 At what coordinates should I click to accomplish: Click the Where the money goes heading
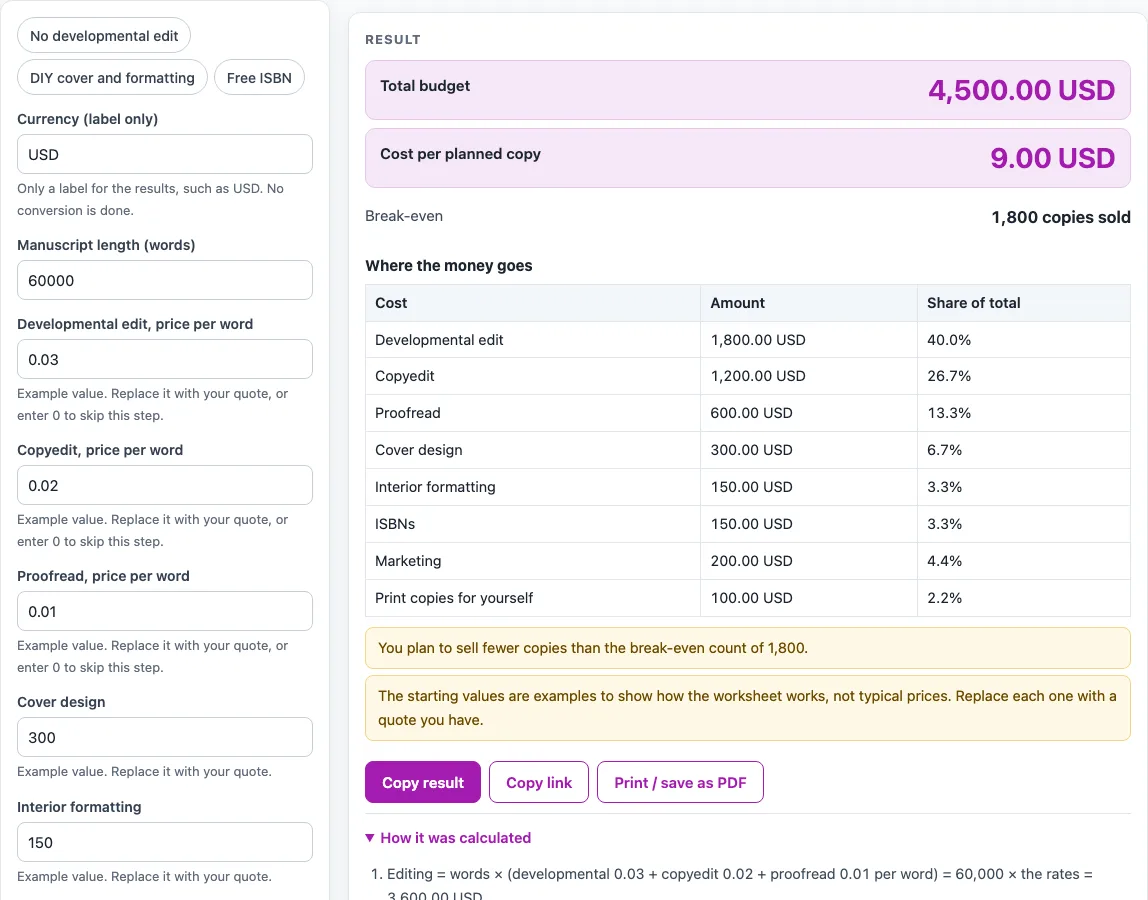449,266
